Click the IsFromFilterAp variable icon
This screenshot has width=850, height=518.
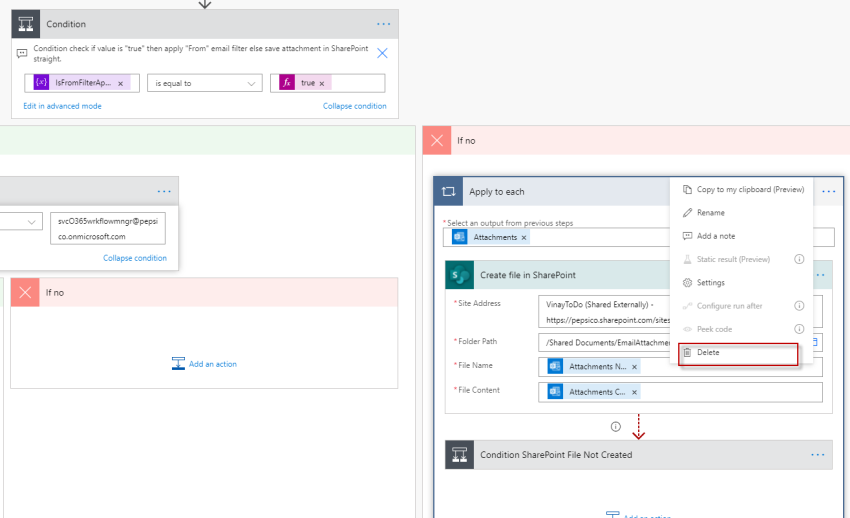click(41, 82)
